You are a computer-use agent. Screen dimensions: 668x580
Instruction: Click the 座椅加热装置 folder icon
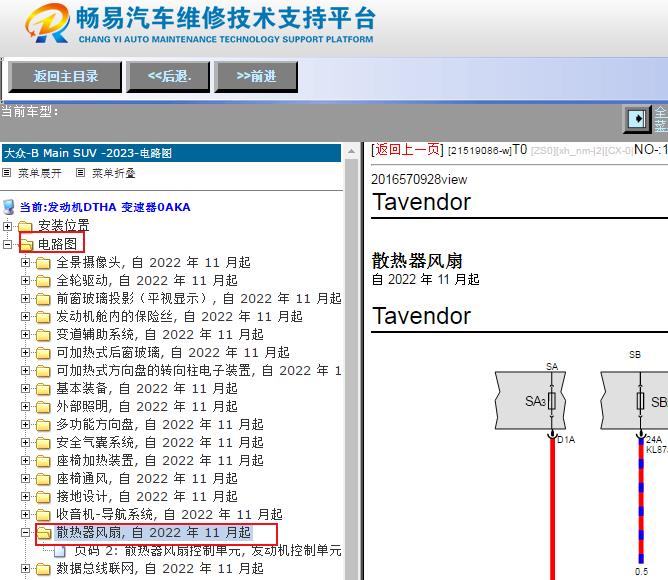click(43, 461)
